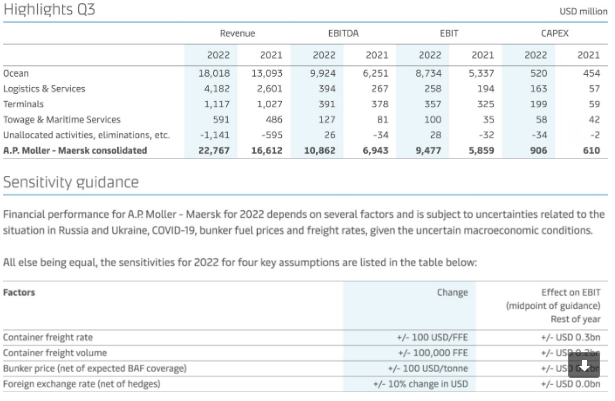
Task: Click the EBITDA column header
Action: point(343,33)
